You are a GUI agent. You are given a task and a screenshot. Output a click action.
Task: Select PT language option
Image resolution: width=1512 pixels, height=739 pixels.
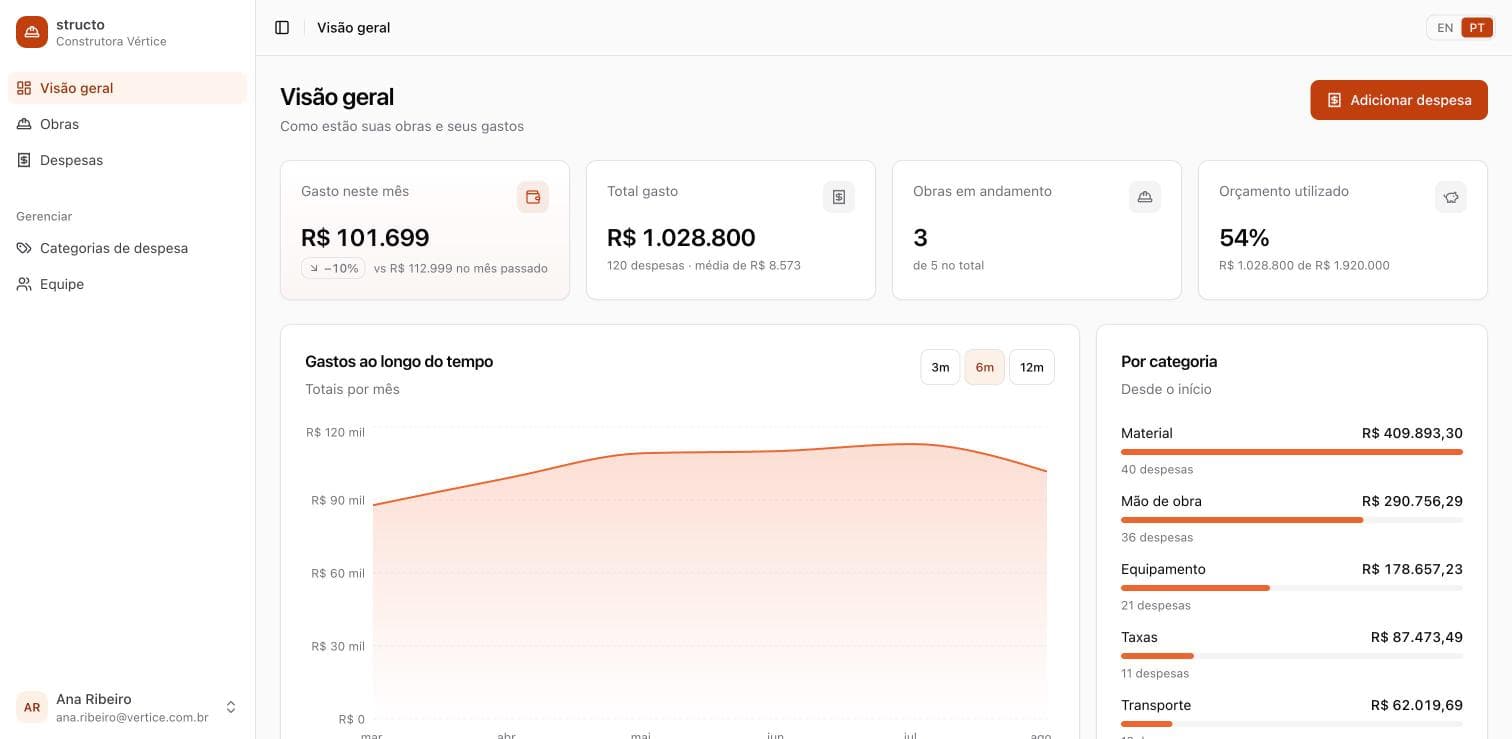point(1477,28)
